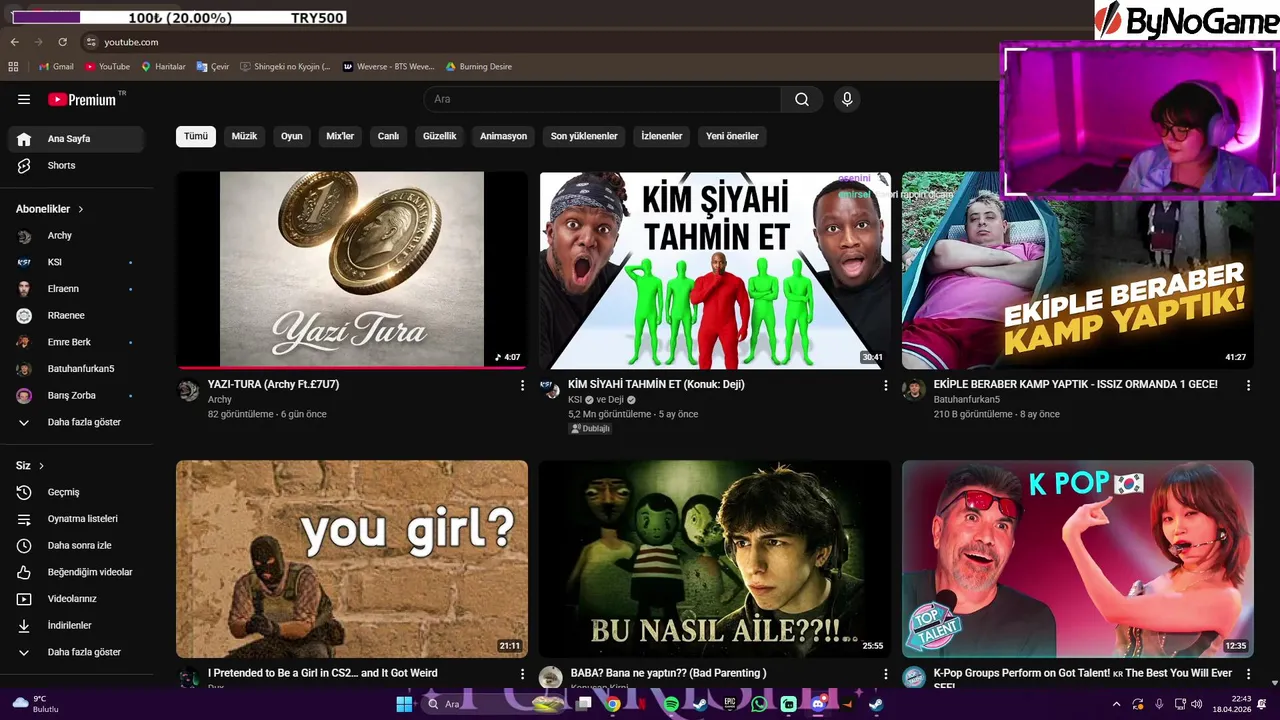Select the Son yüklenenler chip

584,136
